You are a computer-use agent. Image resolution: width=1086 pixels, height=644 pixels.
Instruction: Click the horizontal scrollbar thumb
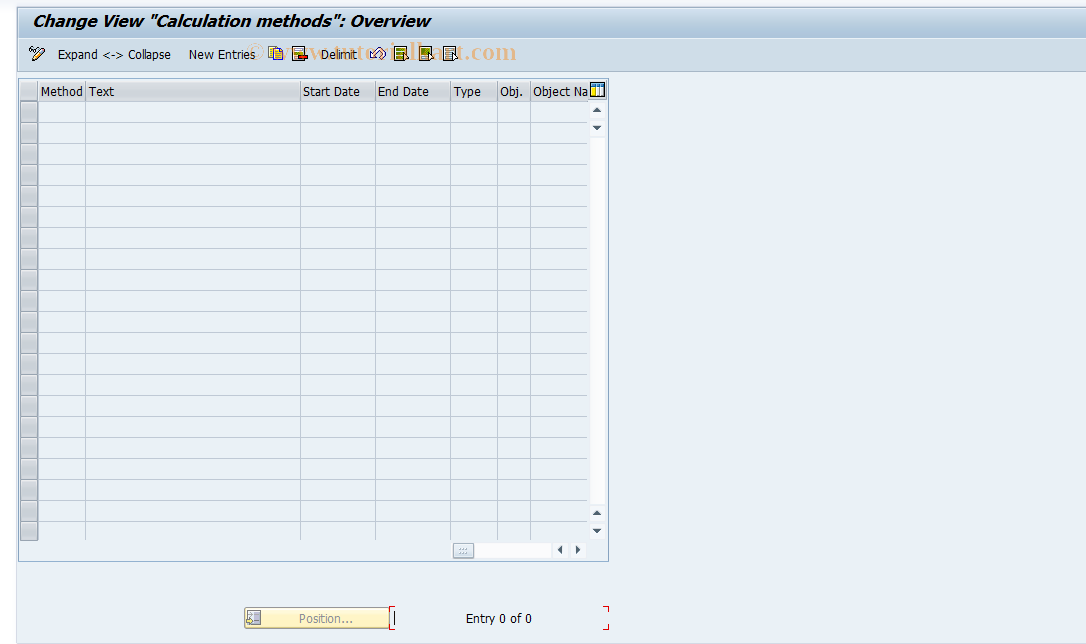tap(463, 551)
